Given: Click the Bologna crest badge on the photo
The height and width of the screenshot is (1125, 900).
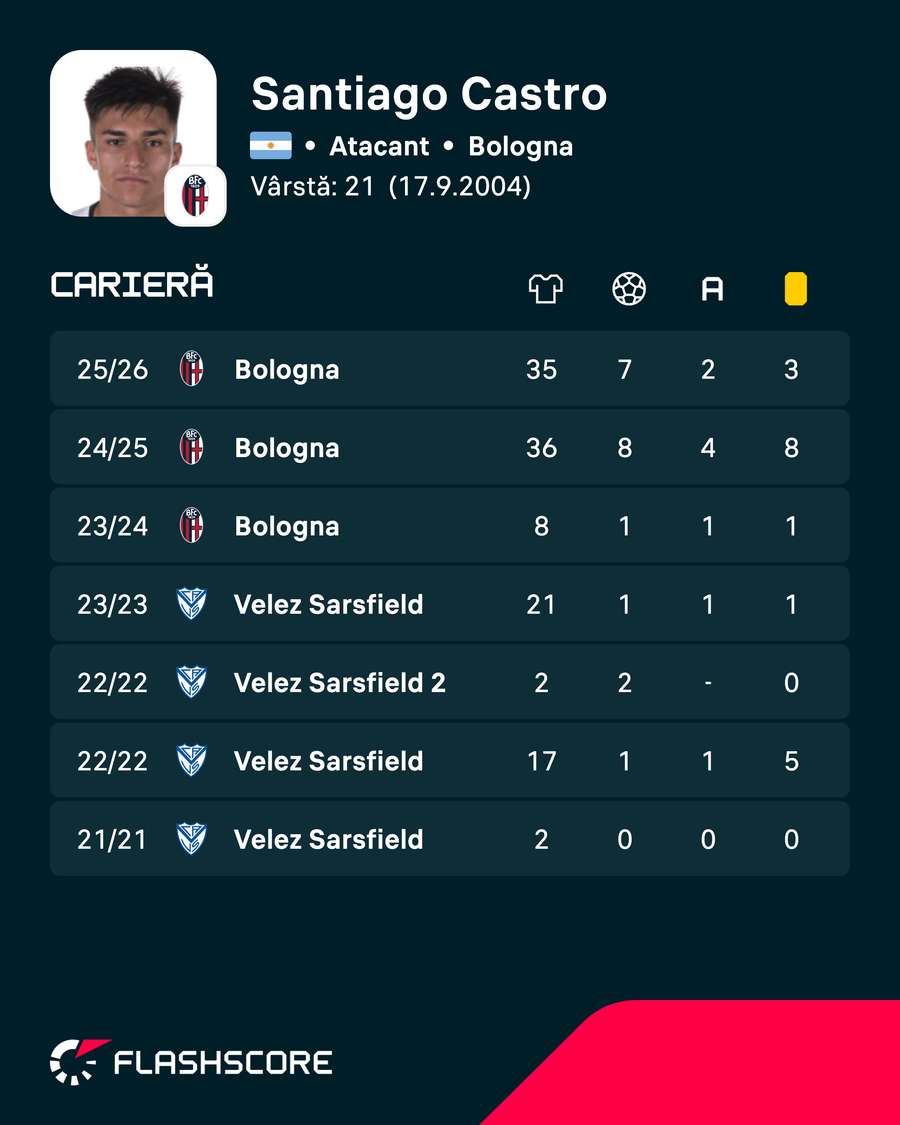Looking at the screenshot, I should (195, 195).
